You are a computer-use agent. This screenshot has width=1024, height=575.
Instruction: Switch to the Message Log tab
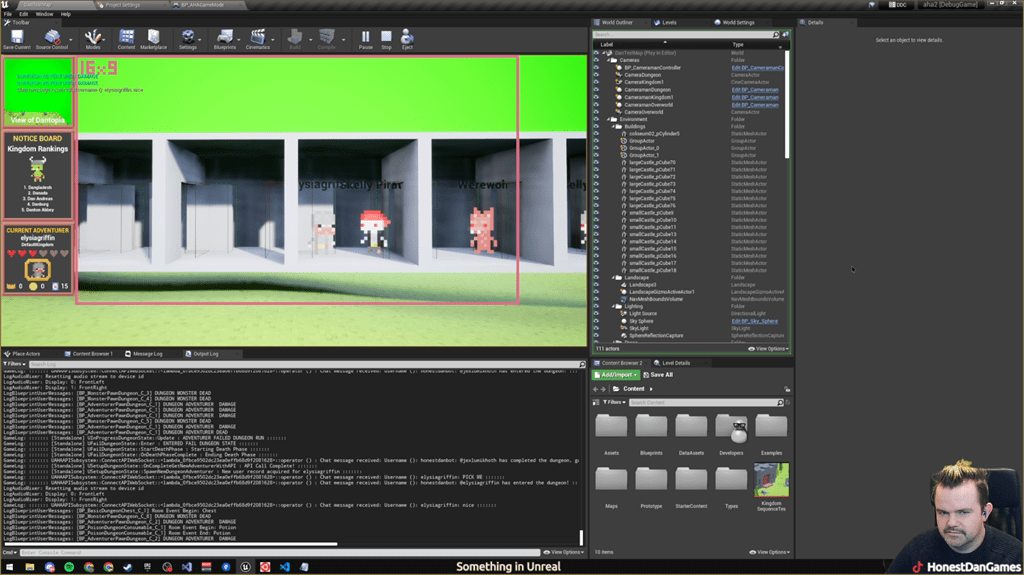[148, 353]
